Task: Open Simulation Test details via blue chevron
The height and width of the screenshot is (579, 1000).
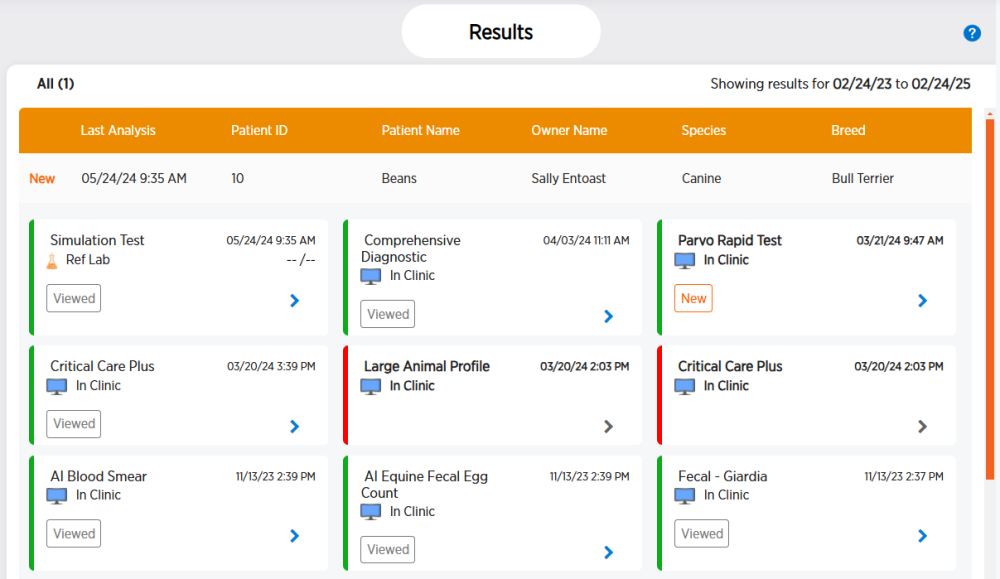Action: pyautogui.click(x=295, y=300)
